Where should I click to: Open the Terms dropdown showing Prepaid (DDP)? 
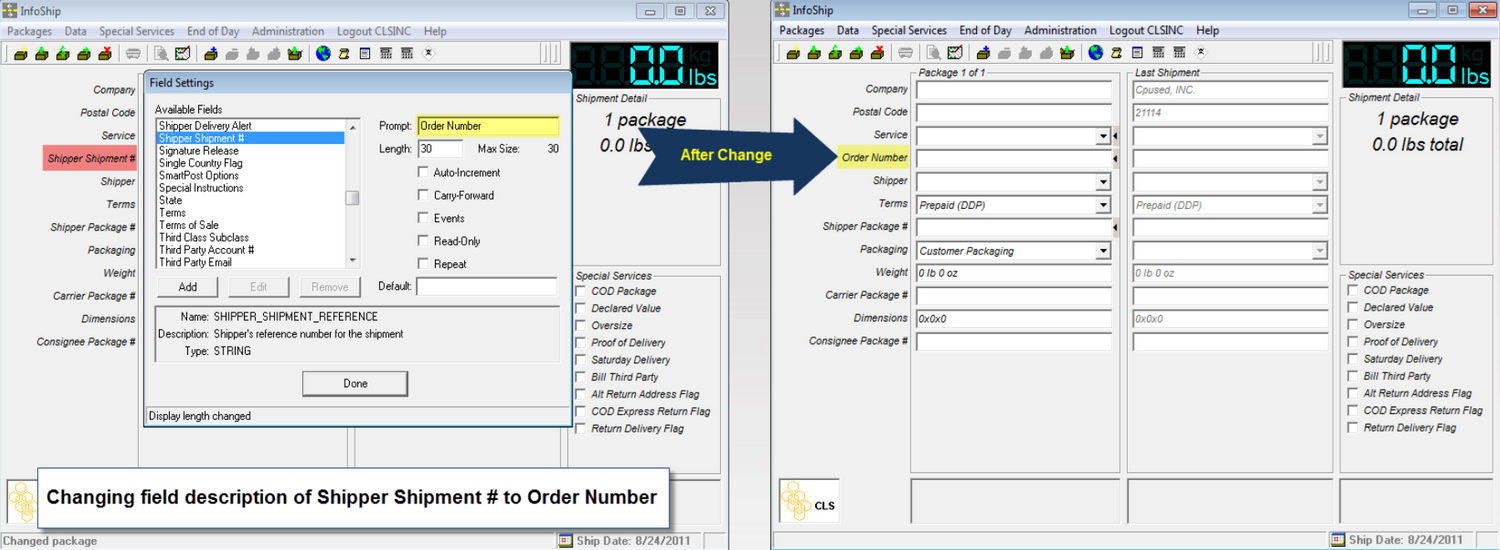pos(1103,205)
